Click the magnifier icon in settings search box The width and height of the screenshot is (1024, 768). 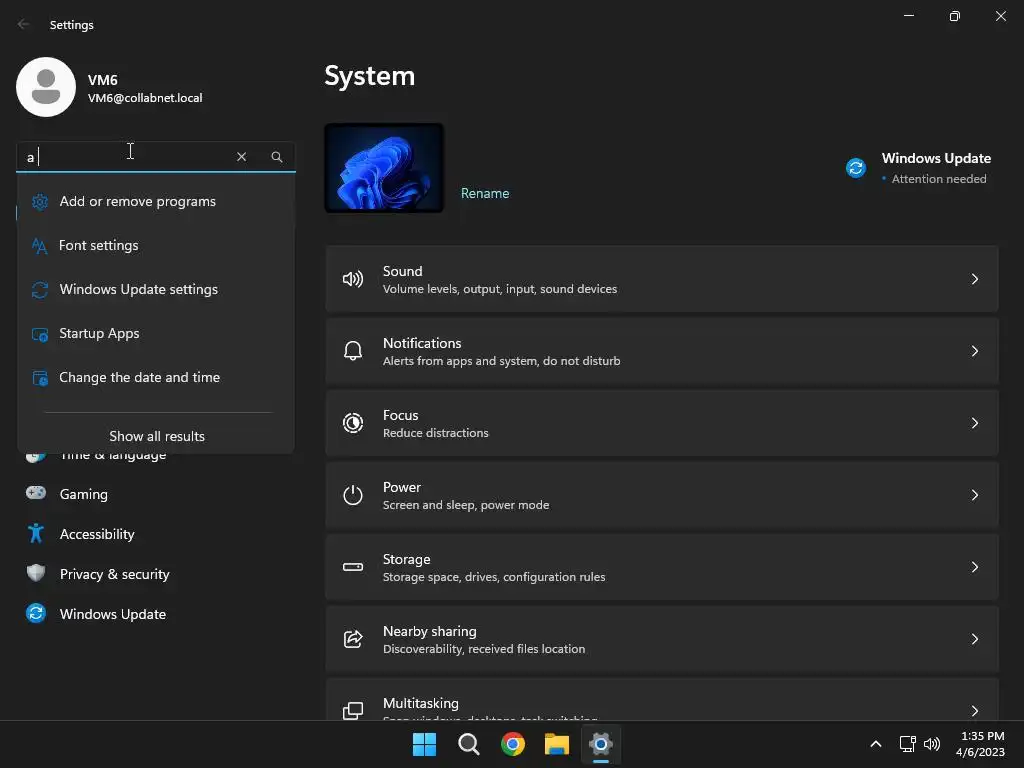(x=277, y=157)
